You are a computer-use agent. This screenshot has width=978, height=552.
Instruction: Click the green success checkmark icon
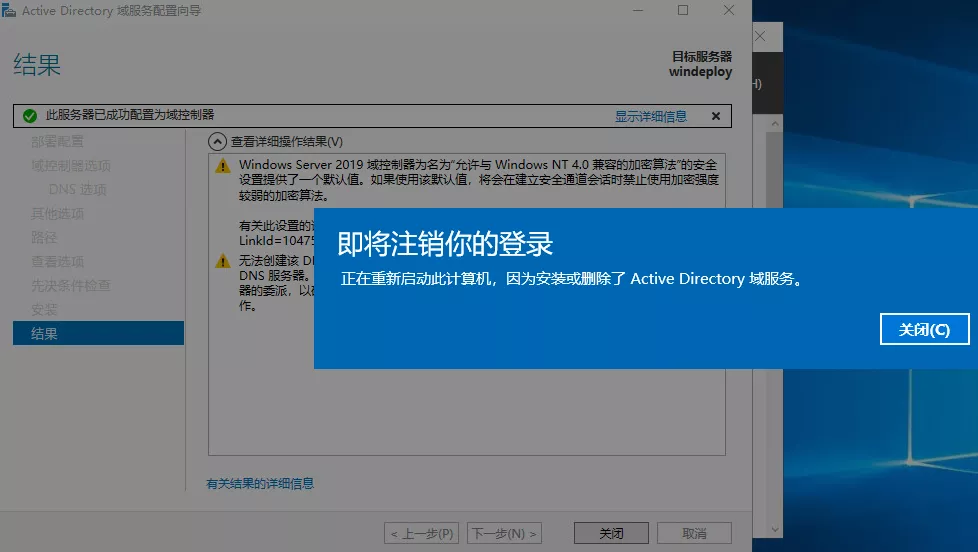tap(29, 116)
